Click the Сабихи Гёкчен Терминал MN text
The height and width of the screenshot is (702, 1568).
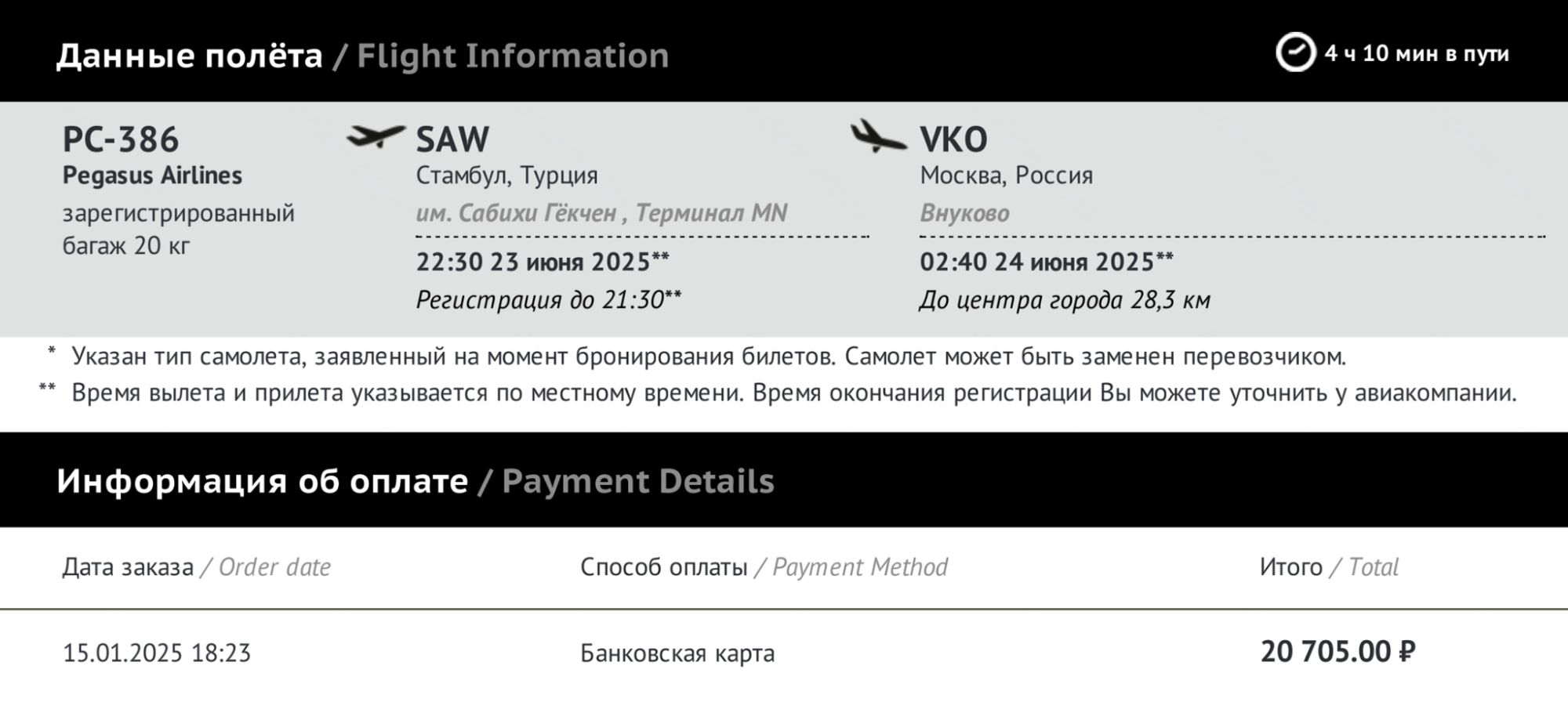[601, 213]
